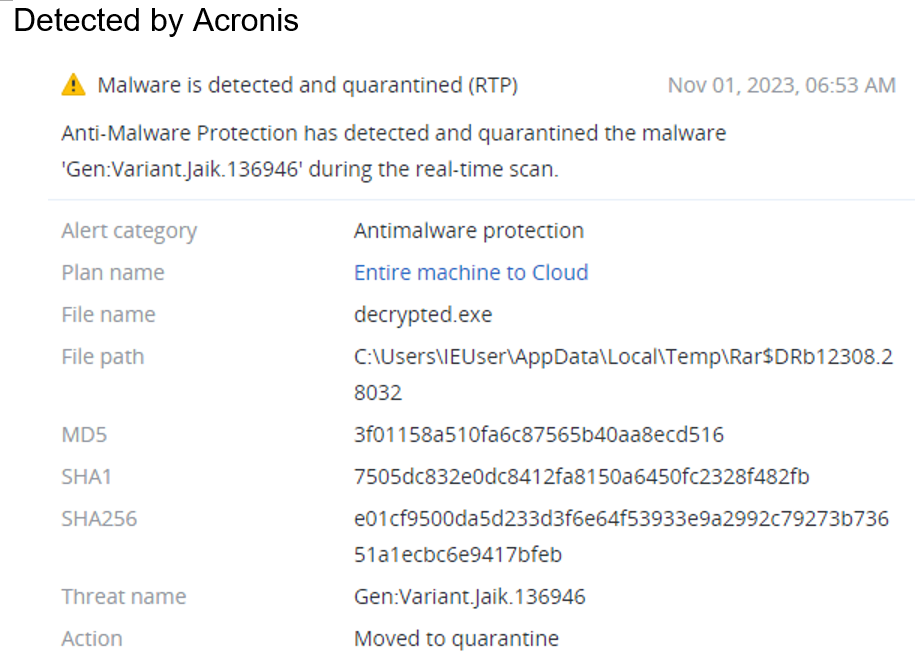This screenshot has height=663, width=918.
Task: Click the Action value Moved to quarantine
Action: coord(456,639)
